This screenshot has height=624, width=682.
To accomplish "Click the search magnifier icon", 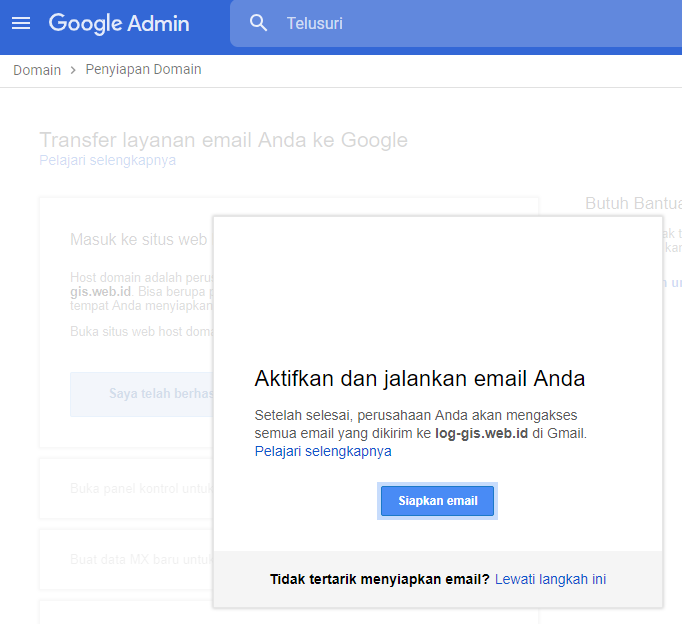I will click(x=258, y=23).
